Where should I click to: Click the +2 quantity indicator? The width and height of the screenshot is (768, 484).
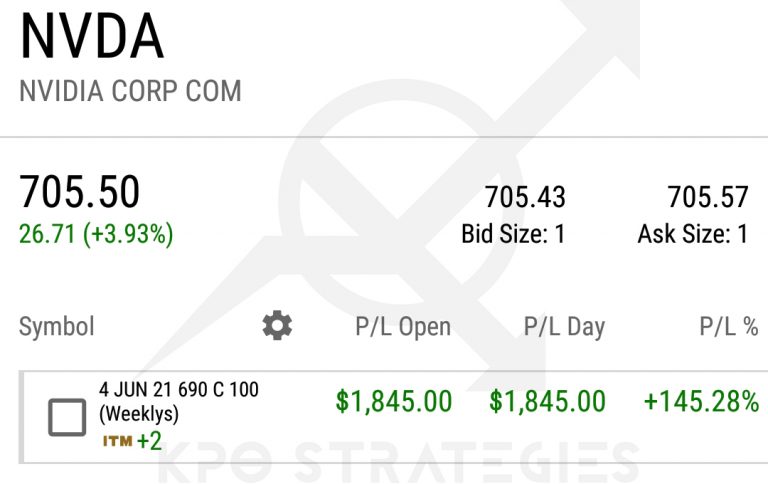[149, 440]
